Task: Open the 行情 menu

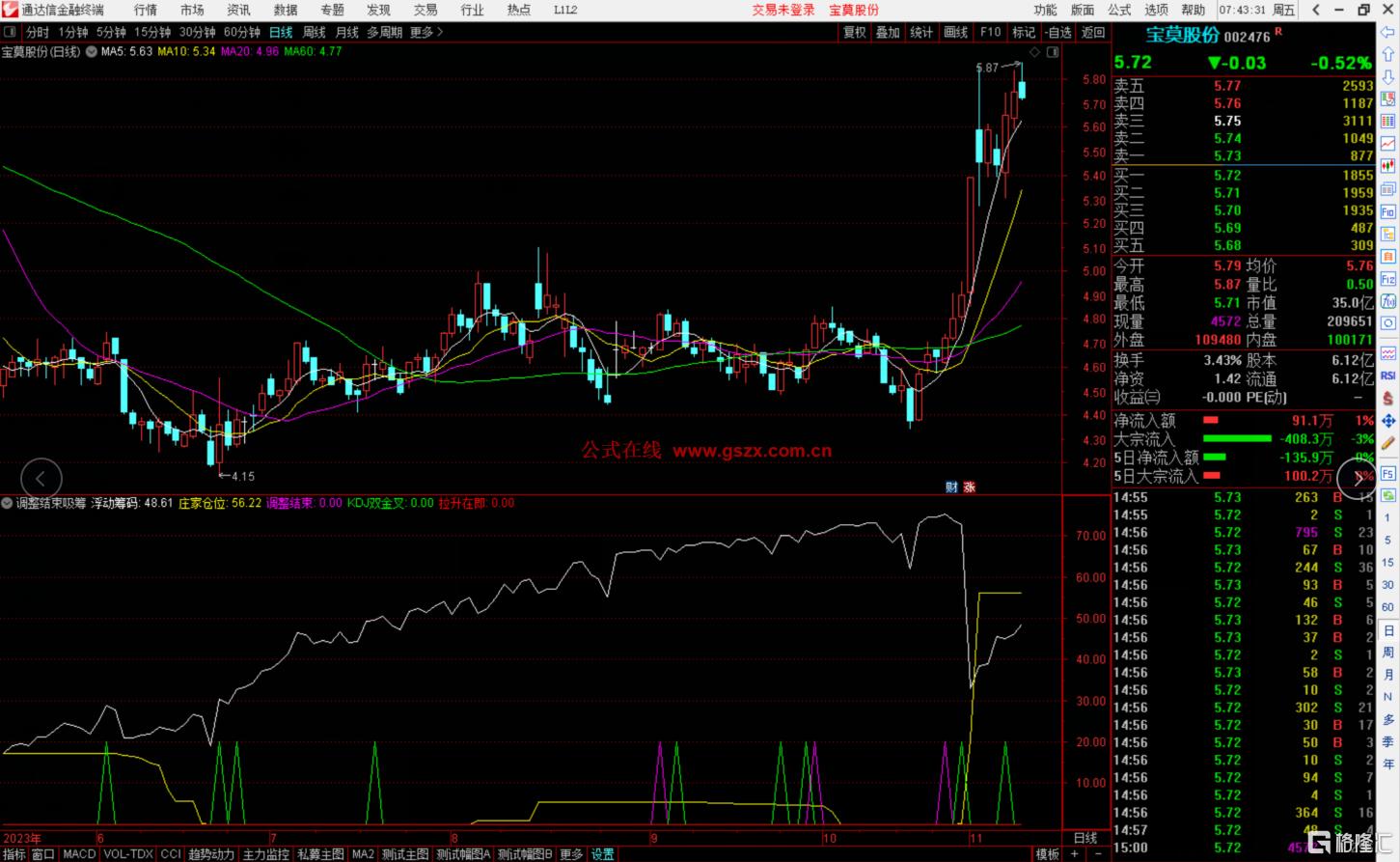Action: tap(145, 10)
